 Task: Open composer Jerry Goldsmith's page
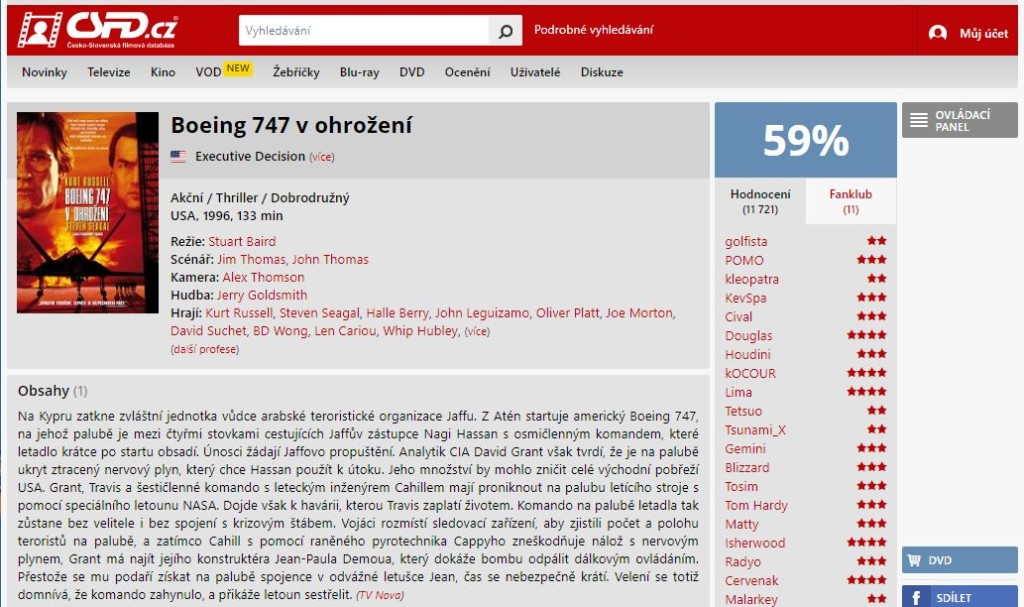262,295
